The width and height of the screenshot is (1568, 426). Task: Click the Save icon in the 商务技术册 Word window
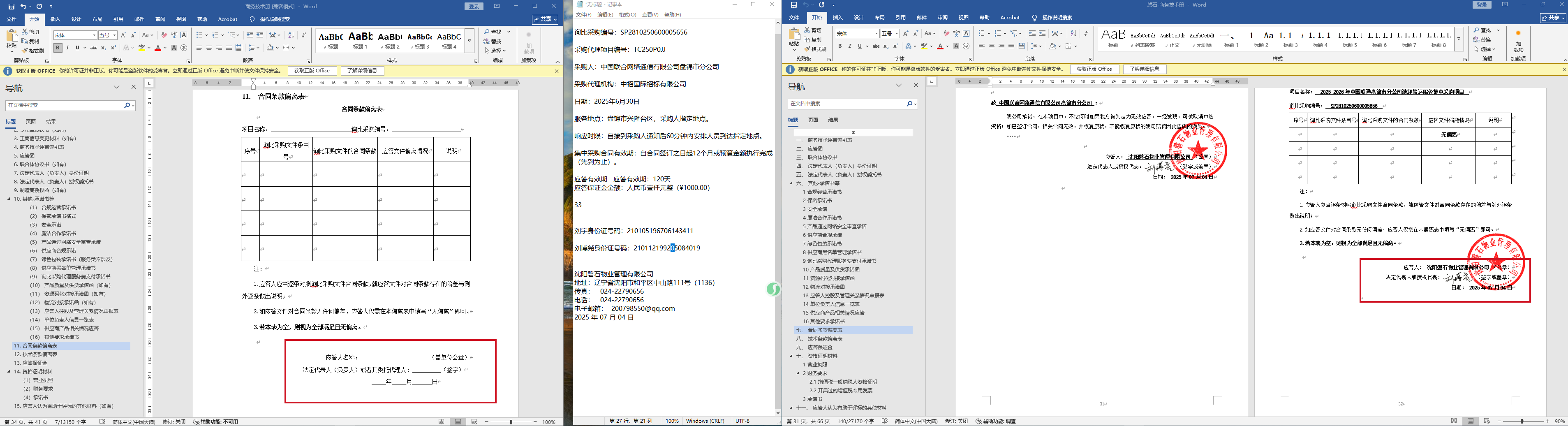(12, 6)
